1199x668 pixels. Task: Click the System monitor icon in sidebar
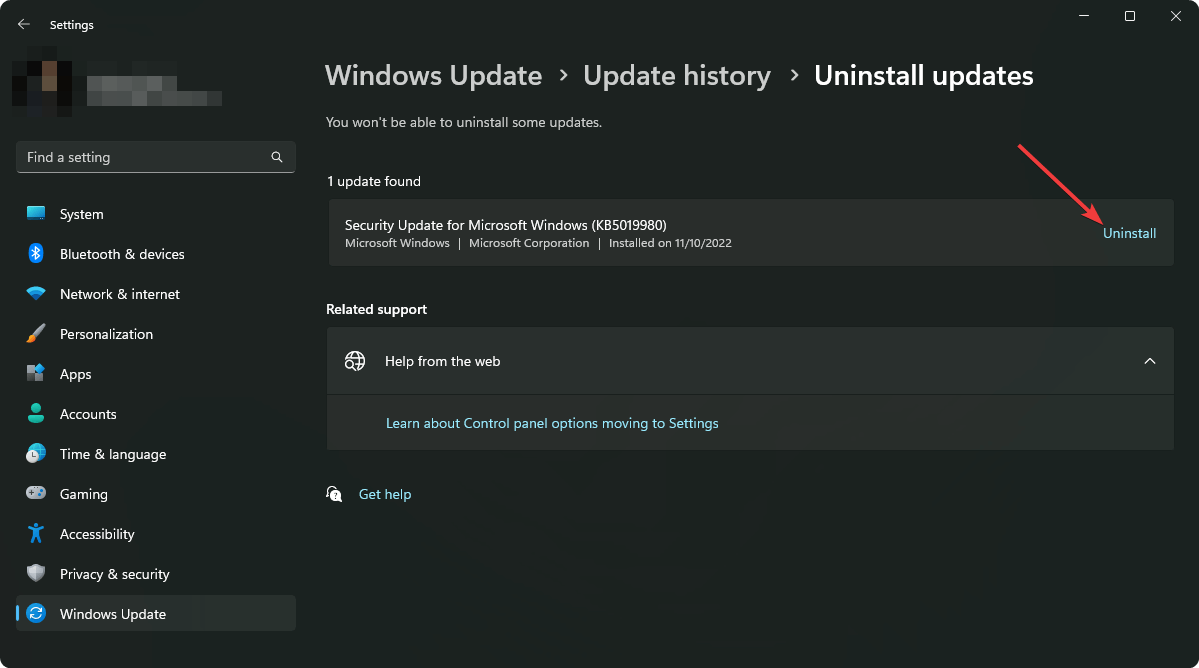click(x=36, y=213)
